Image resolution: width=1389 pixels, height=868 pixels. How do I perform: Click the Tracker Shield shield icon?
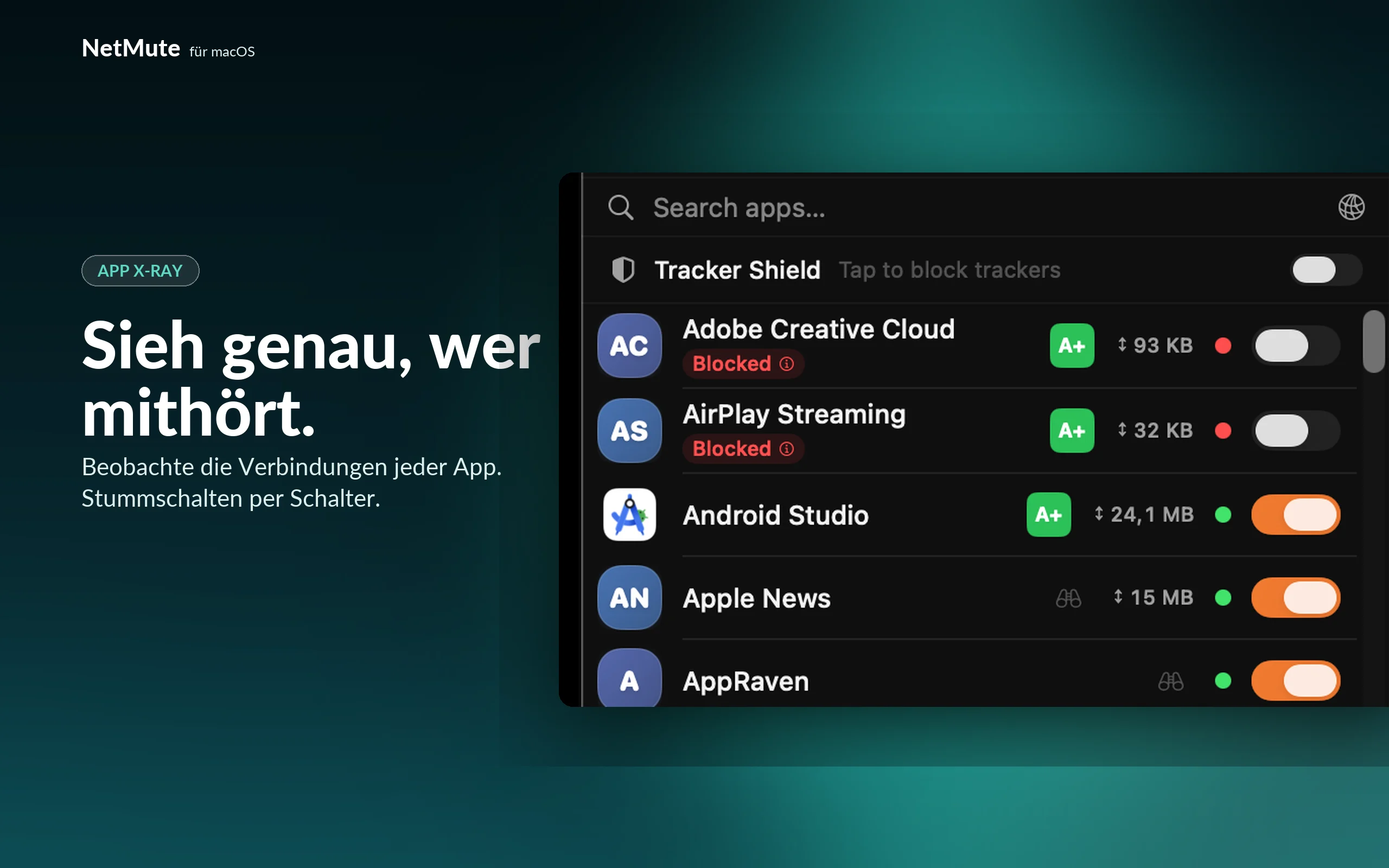click(623, 270)
